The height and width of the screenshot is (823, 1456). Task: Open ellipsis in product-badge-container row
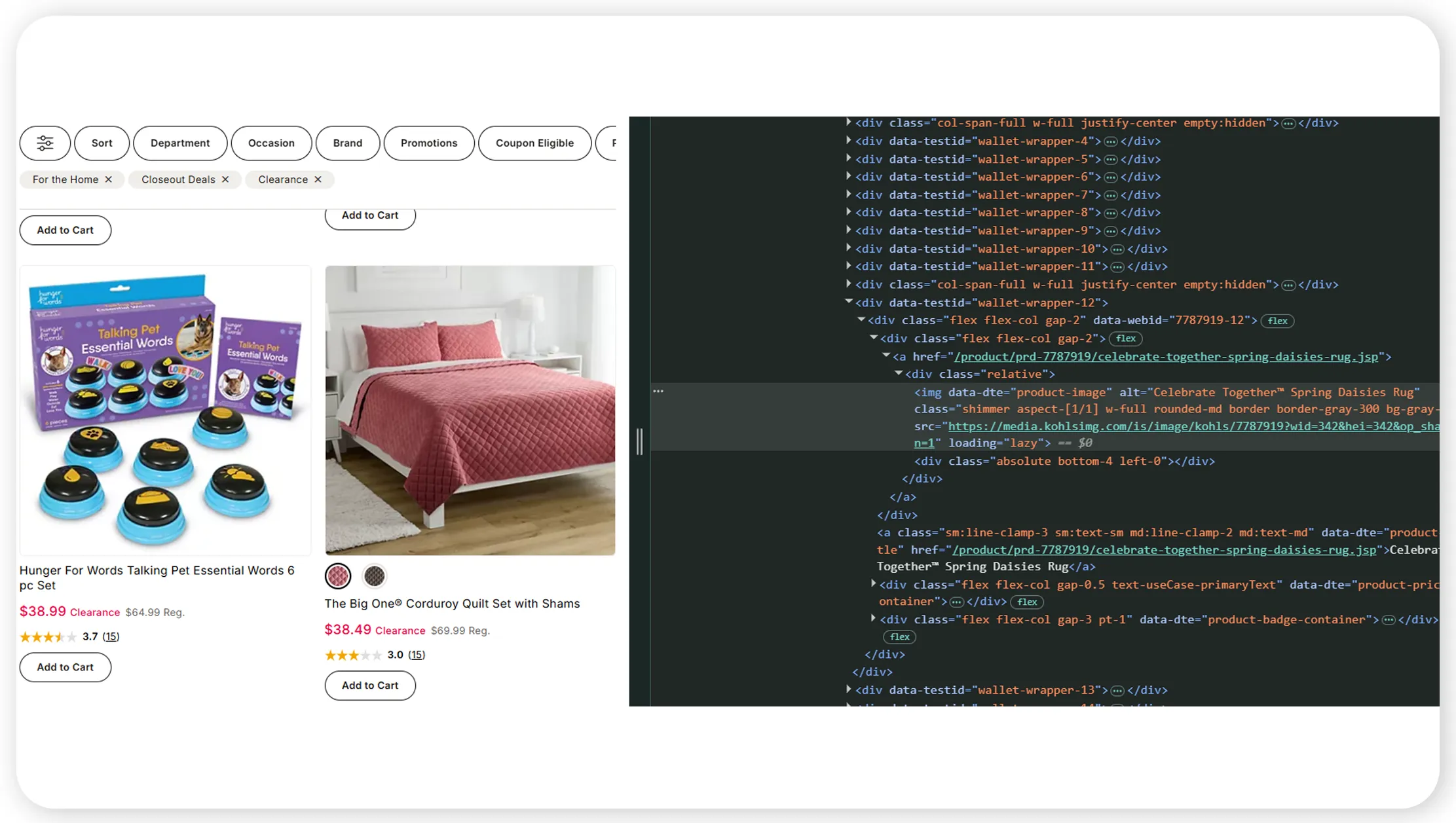(x=1389, y=620)
